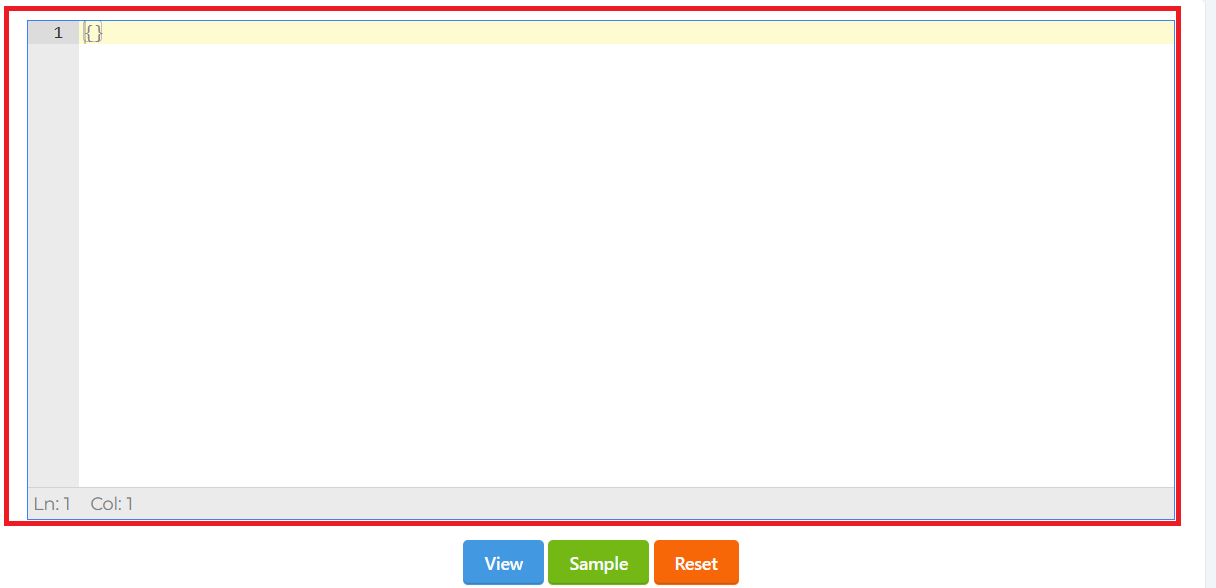The width and height of the screenshot is (1216, 588).
Task: Click the Ln: 1 line indicator
Action: click(52, 503)
